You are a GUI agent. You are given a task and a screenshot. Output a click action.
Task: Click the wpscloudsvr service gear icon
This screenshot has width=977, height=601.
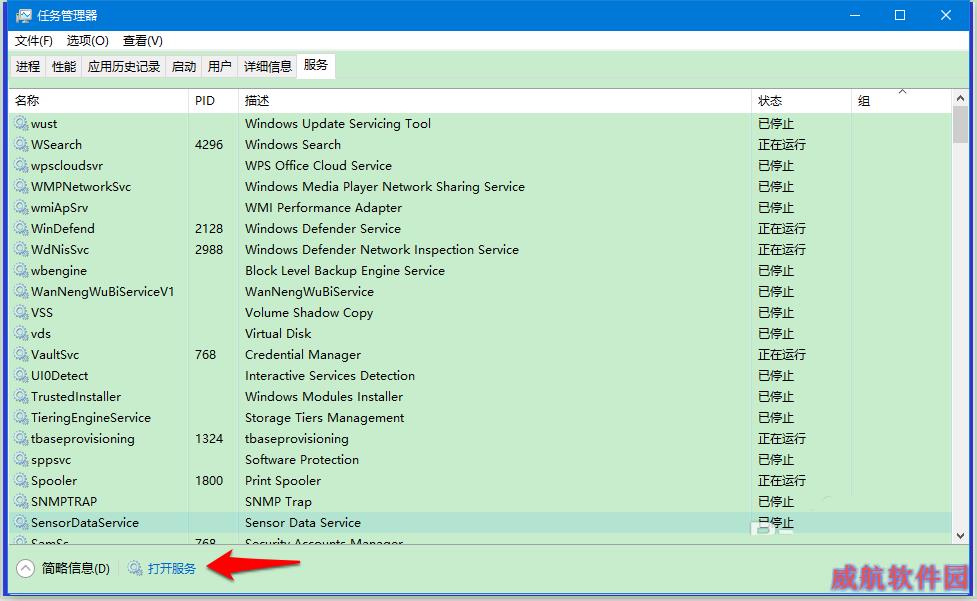click(x=21, y=166)
